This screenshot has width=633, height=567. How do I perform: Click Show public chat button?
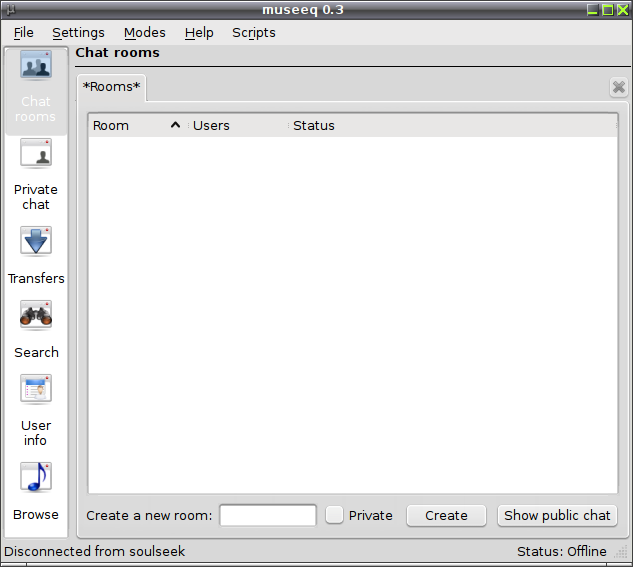pyautogui.click(x=557, y=515)
